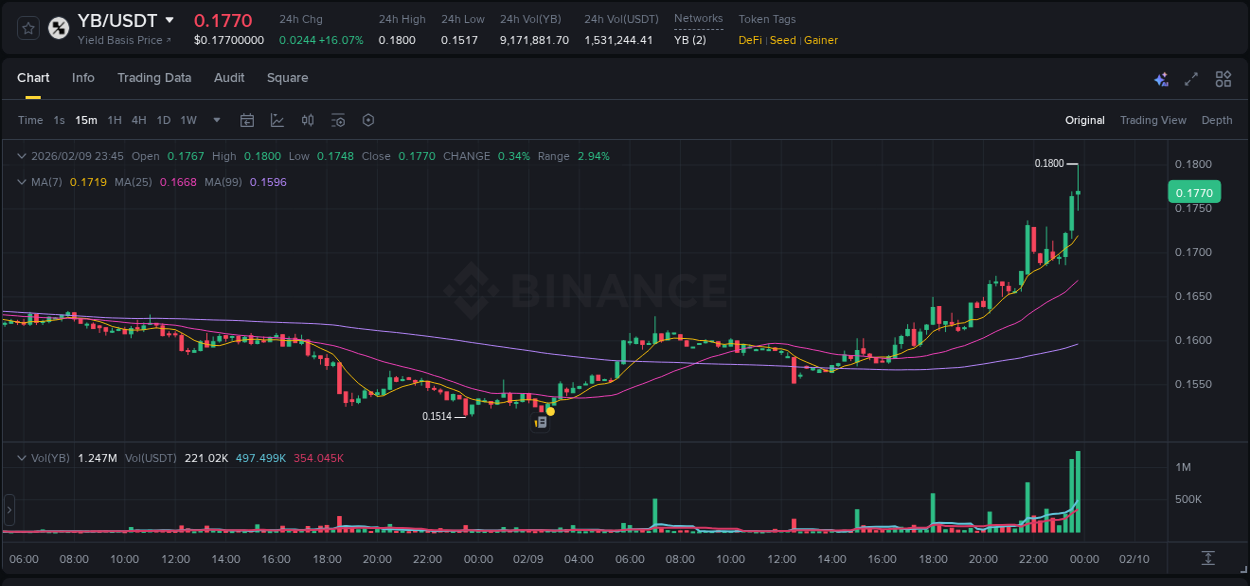Open the widgets grid icon
This screenshot has width=1250, height=586.
[1223, 78]
